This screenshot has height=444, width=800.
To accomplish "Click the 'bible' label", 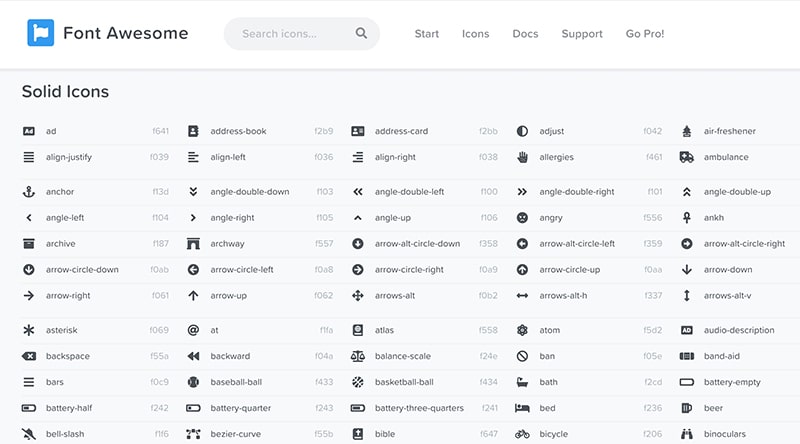I will coord(385,434).
